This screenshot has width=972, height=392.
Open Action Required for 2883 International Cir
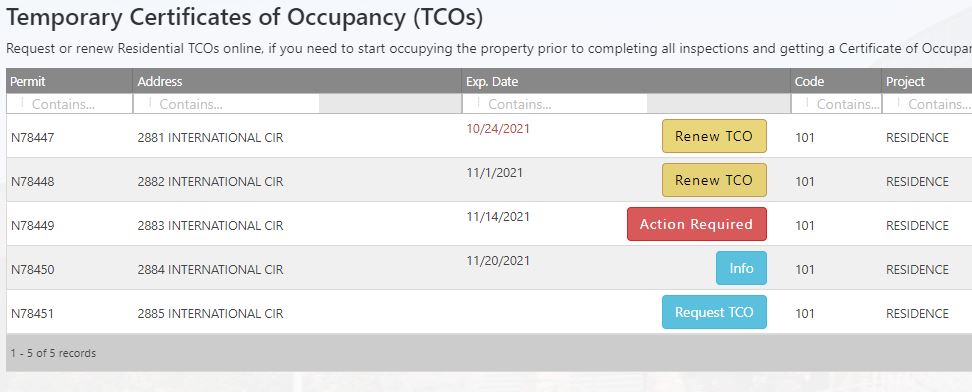point(697,224)
